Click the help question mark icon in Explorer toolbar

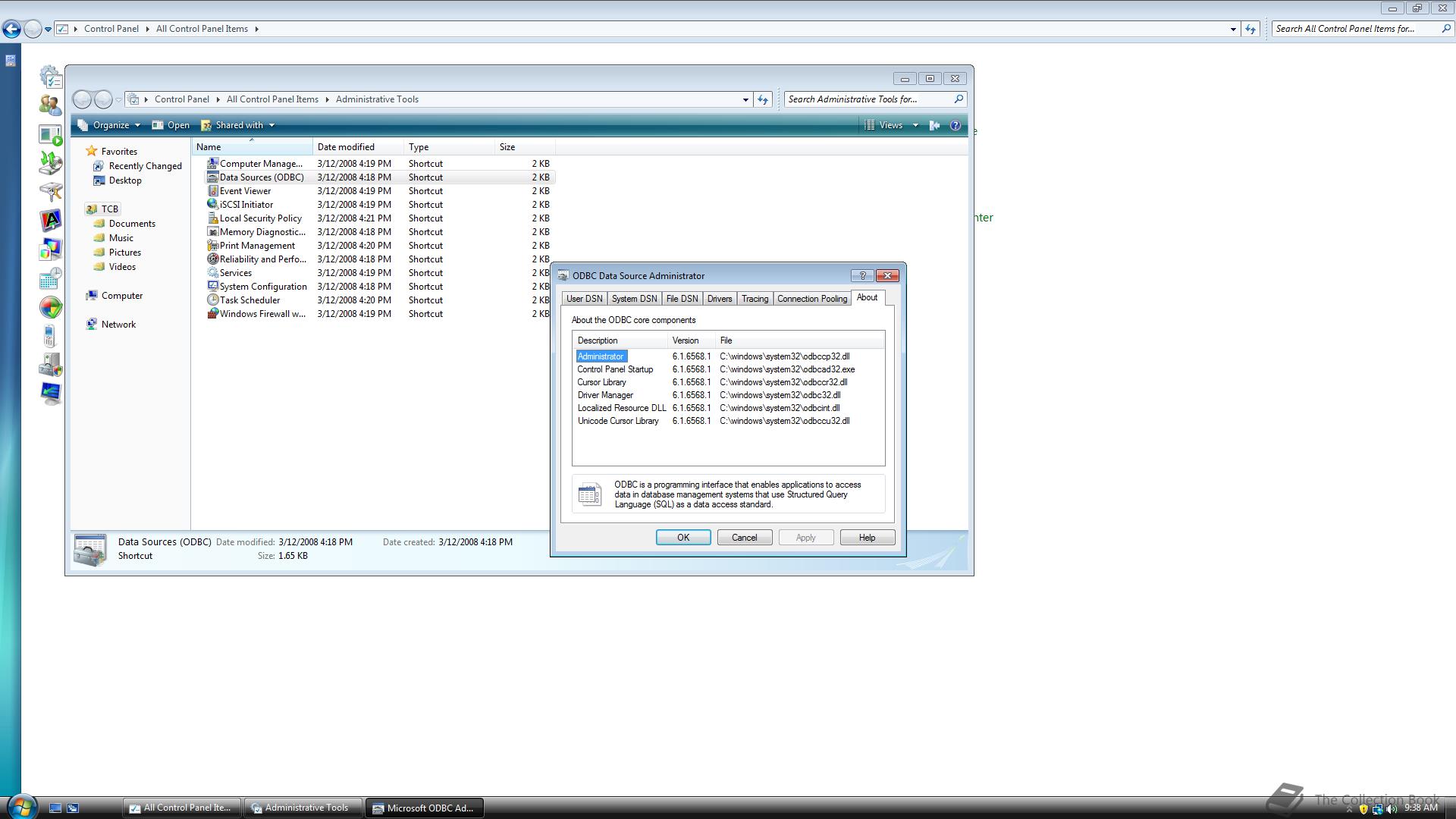955,126
